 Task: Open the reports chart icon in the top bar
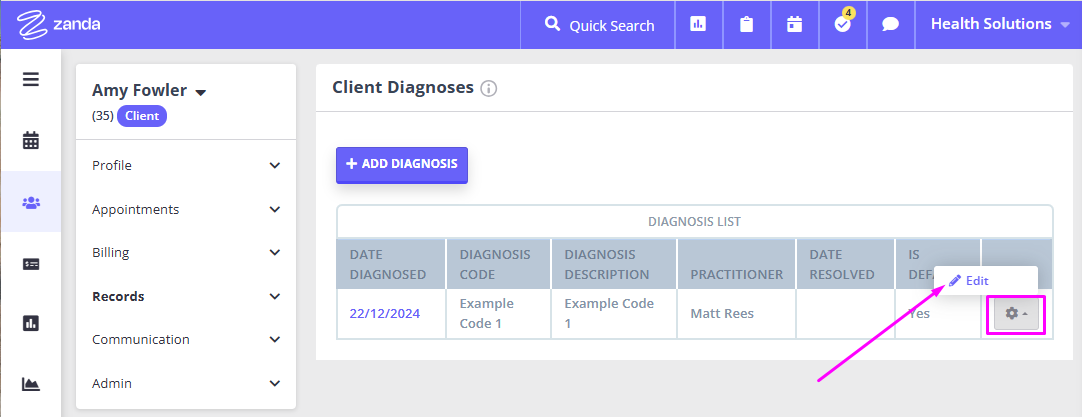pos(698,25)
